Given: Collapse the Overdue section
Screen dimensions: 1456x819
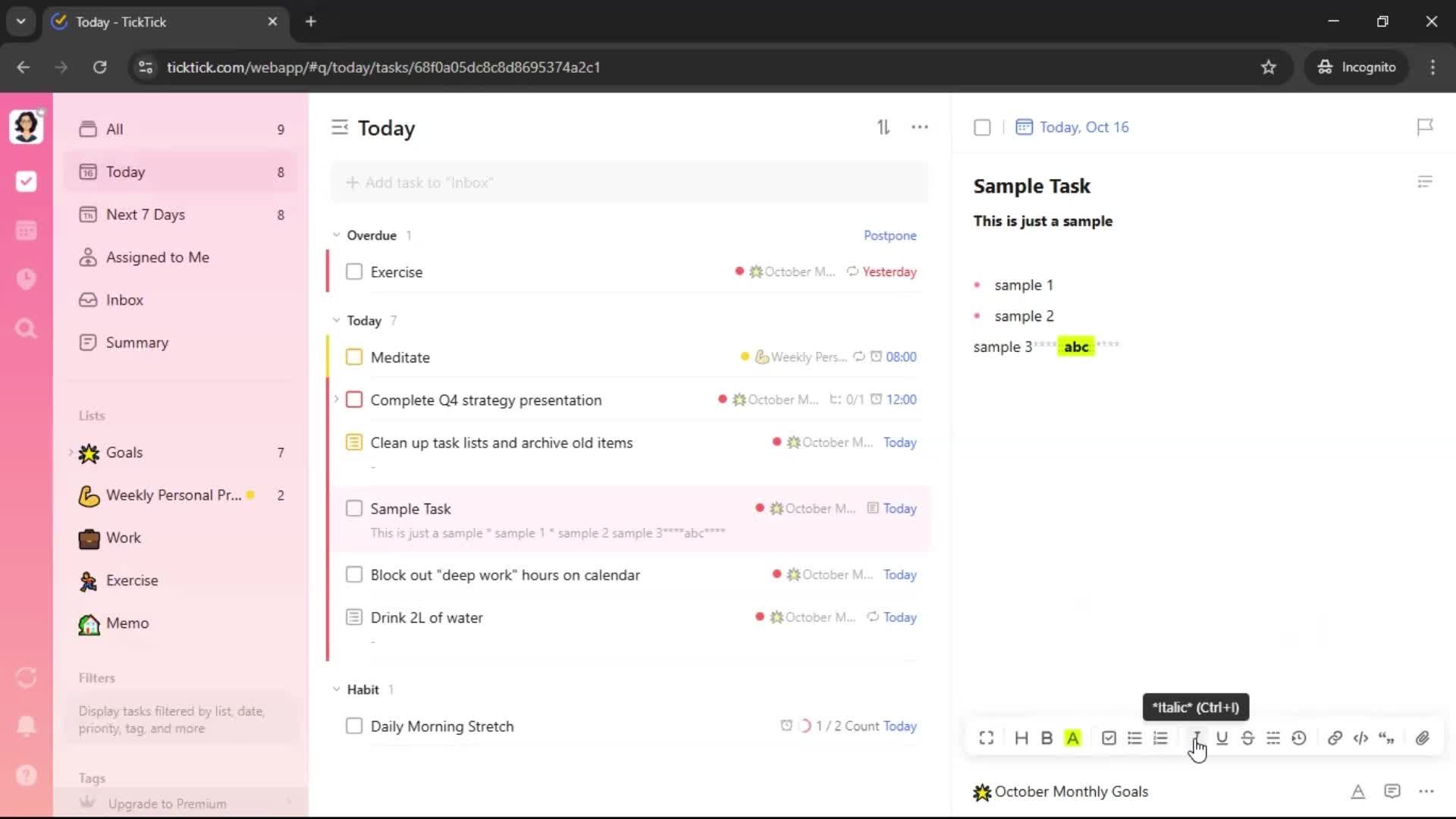Looking at the screenshot, I should [337, 235].
